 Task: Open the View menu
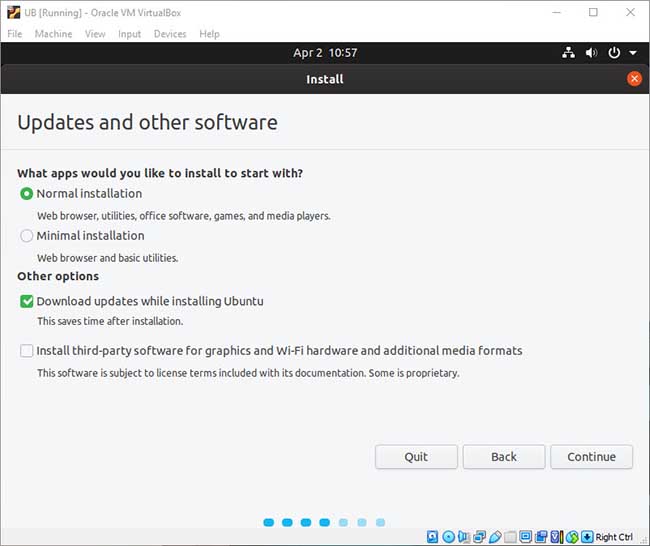click(95, 34)
